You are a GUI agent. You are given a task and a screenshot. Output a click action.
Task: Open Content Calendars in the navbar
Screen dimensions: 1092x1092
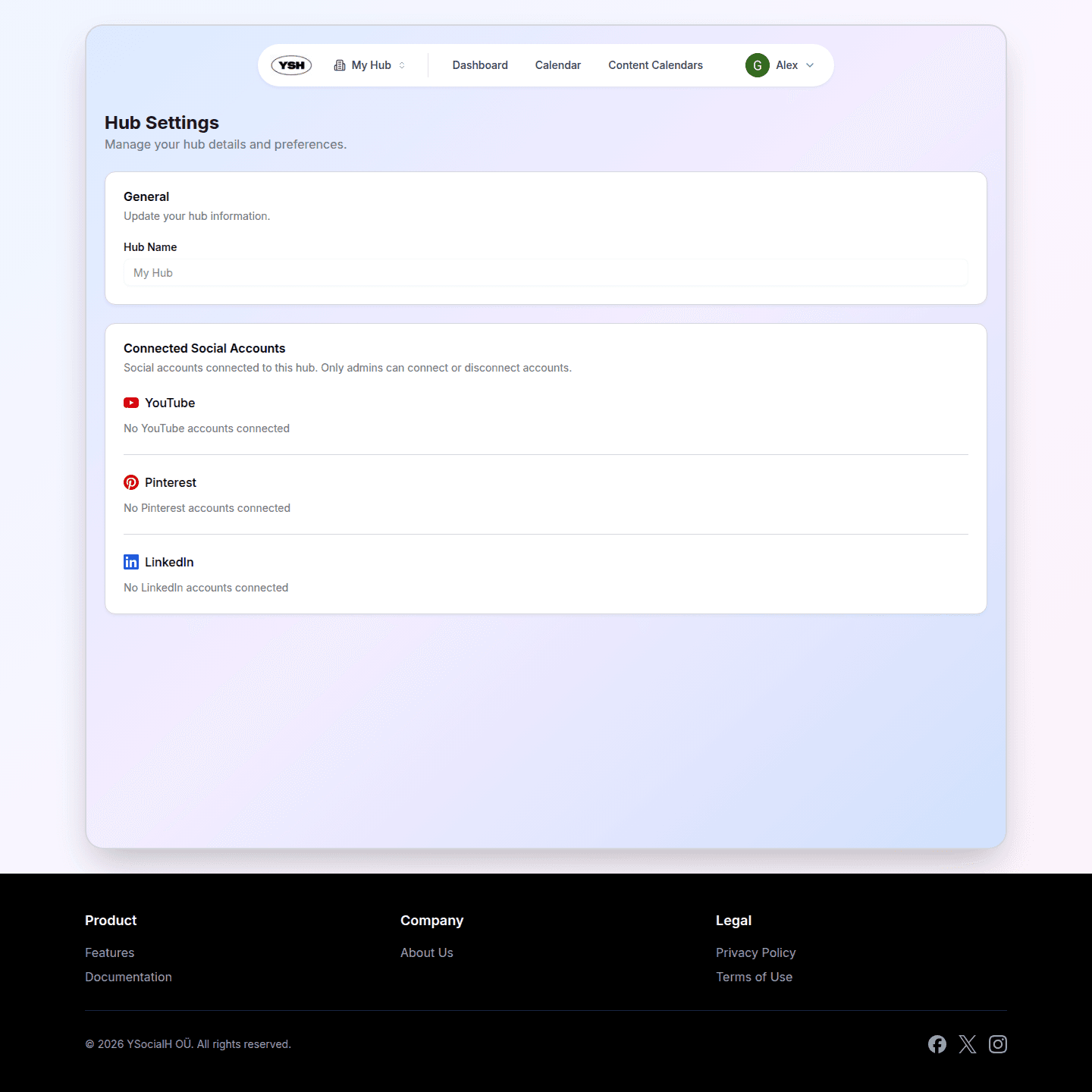655,65
